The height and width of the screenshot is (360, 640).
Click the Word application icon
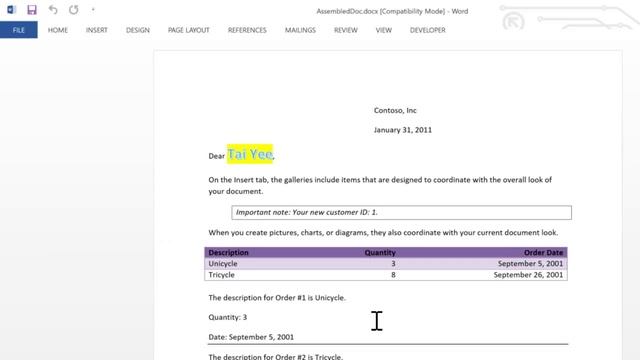pos(11,9)
